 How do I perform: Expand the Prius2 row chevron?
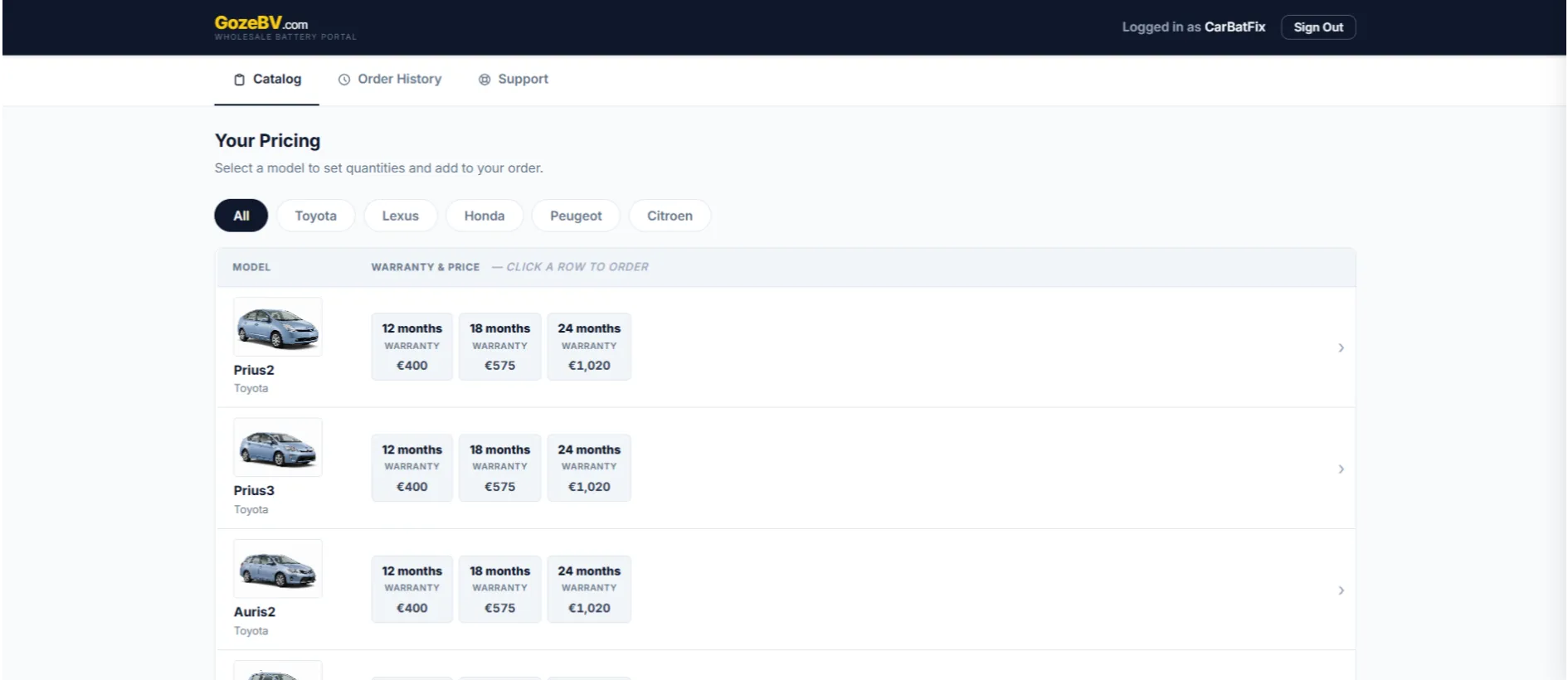point(1341,348)
